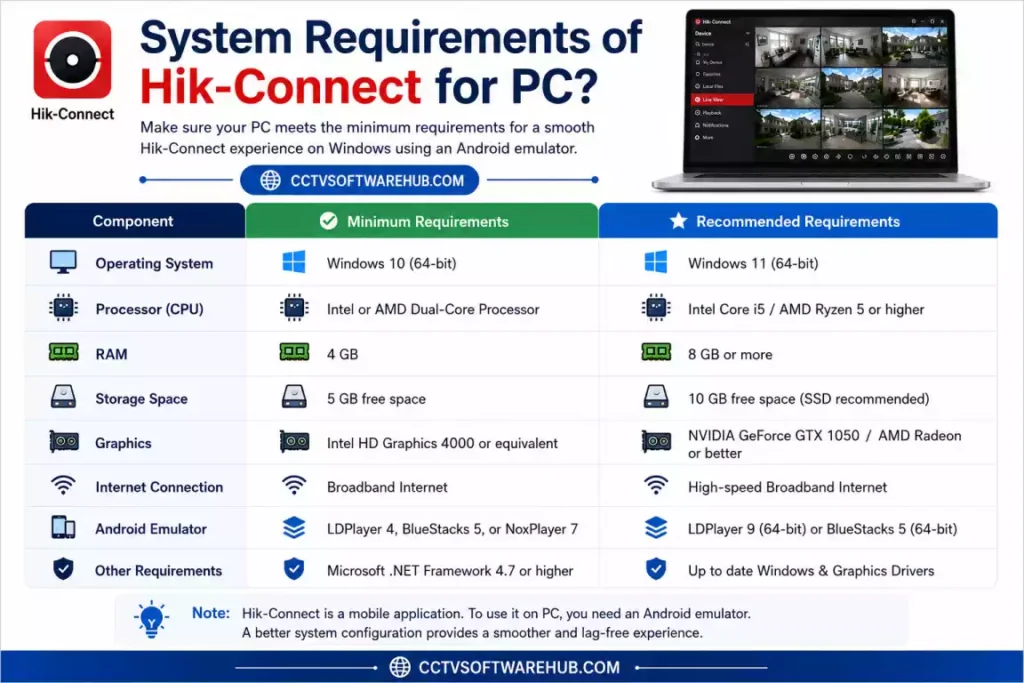Image resolution: width=1024 pixels, height=683 pixels.
Task: Click 'Microsoft .NET Framework 4.7 or higher'
Action: (450, 571)
